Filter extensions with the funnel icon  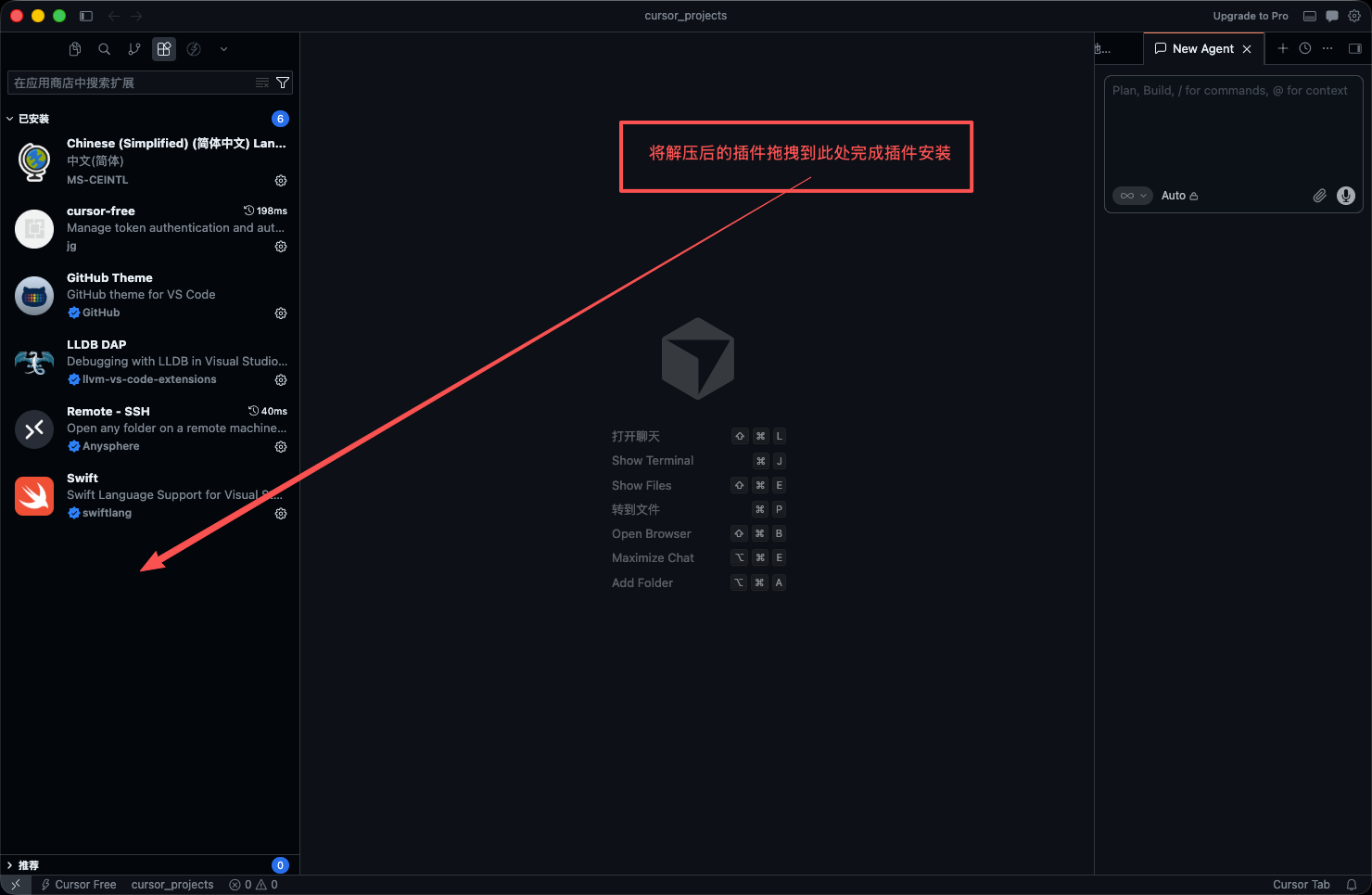[x=283, y=83]
